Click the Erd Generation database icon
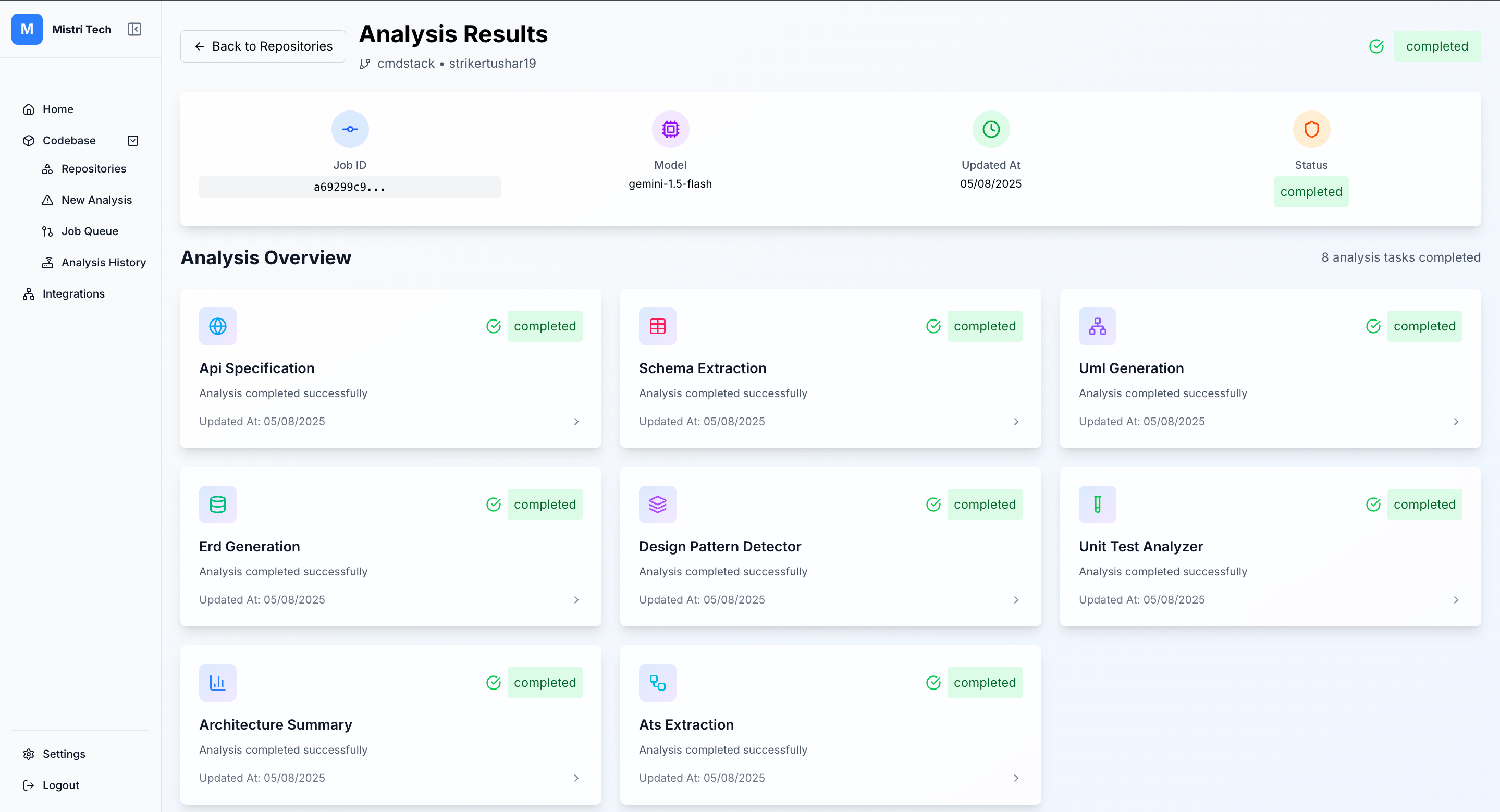Screen dimensions: 1500x812 [218, 504]
